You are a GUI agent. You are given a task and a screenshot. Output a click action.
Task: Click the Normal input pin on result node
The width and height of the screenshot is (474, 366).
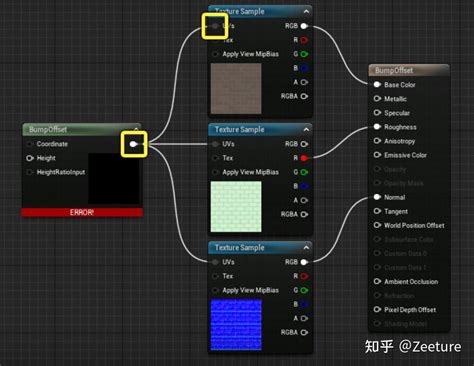click(377, 197)
